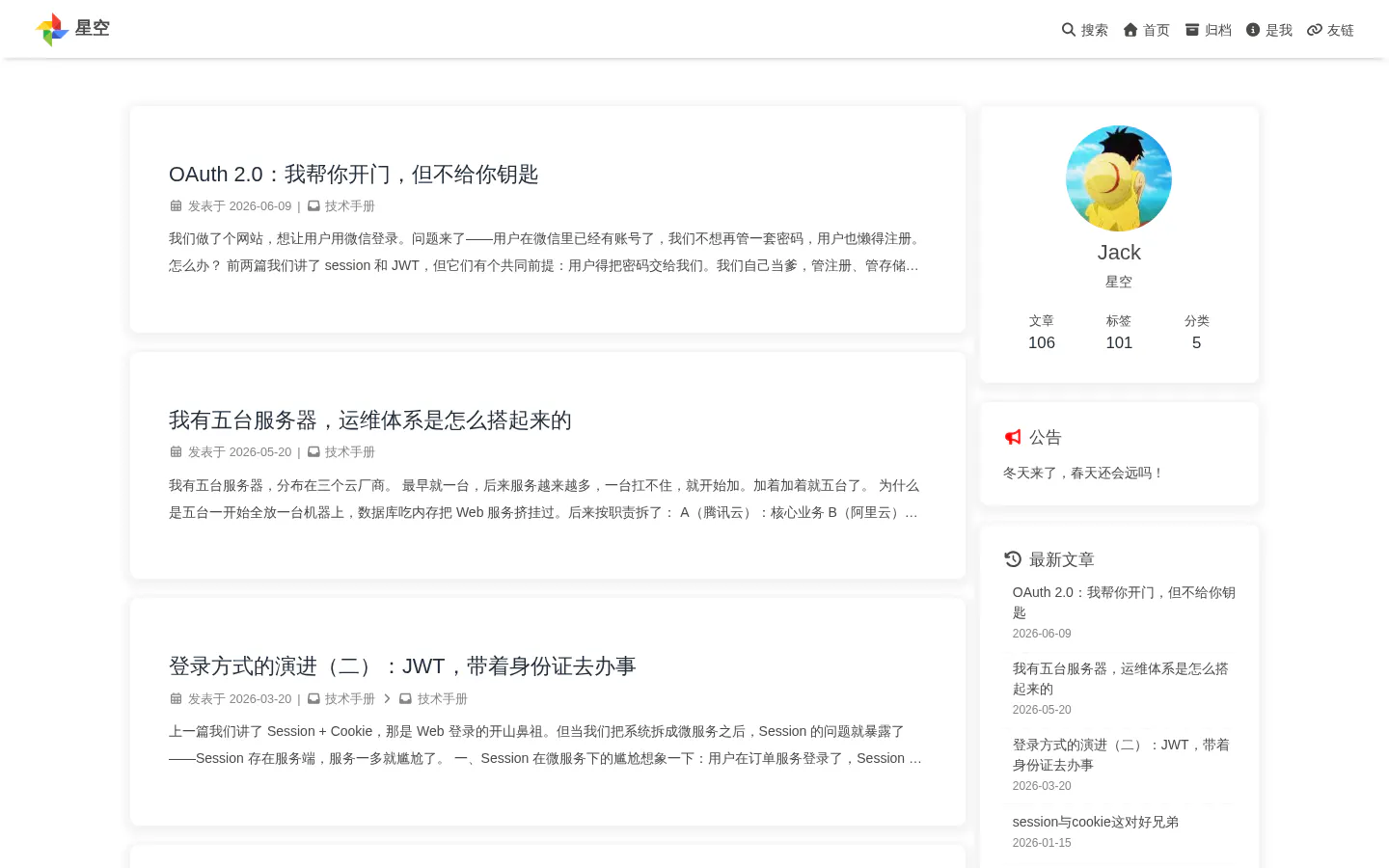Open the 搜索 search magnifier
The image size is (1389, 868).
point(1069,30)
